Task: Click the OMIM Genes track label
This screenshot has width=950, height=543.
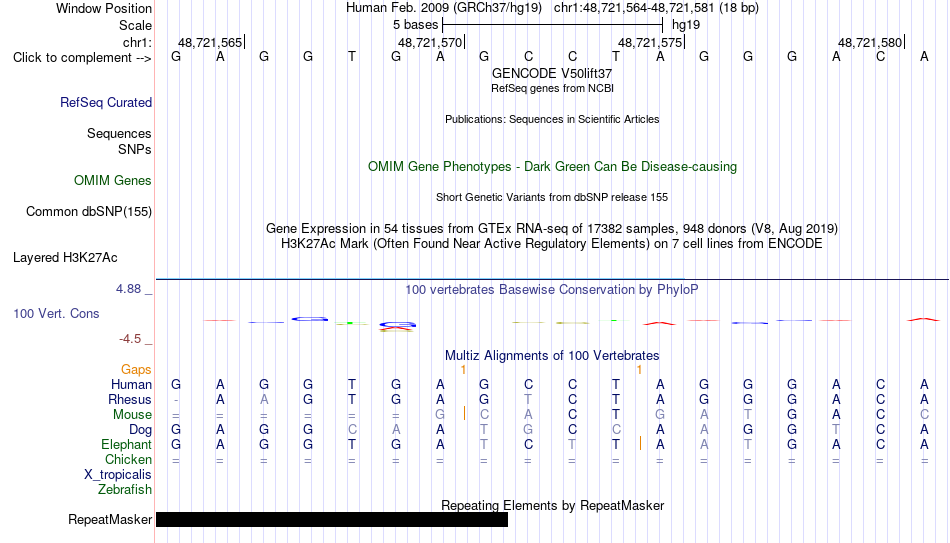Action: coord(113,181)
